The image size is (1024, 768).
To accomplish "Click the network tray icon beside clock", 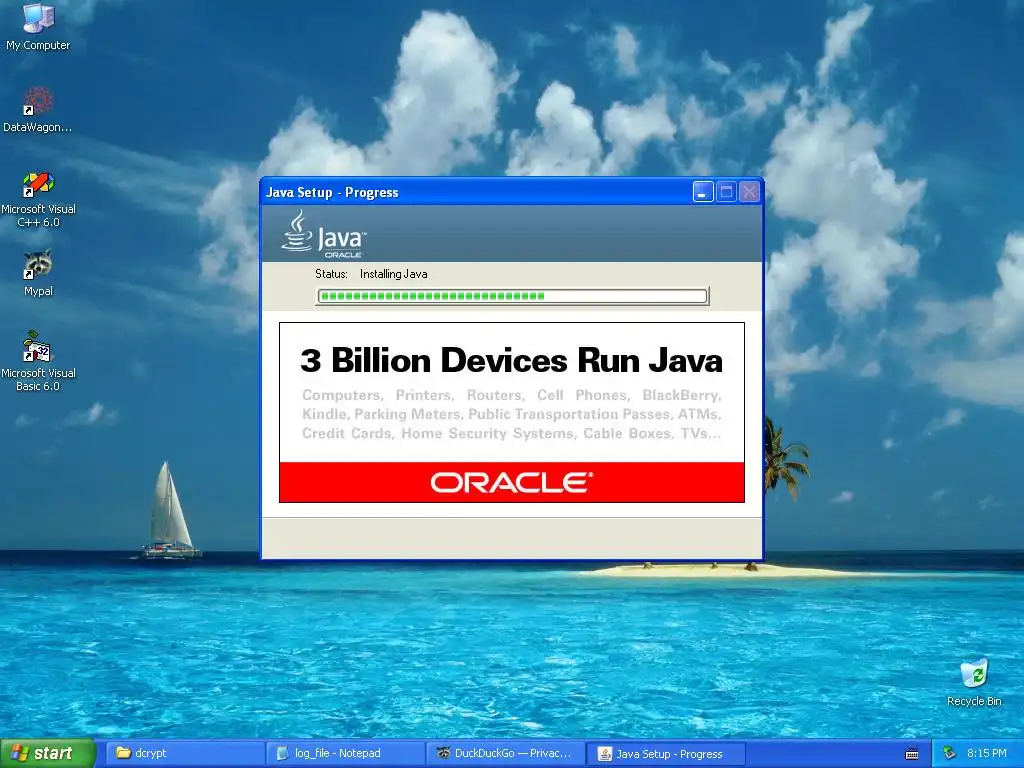I will point(950,753).
